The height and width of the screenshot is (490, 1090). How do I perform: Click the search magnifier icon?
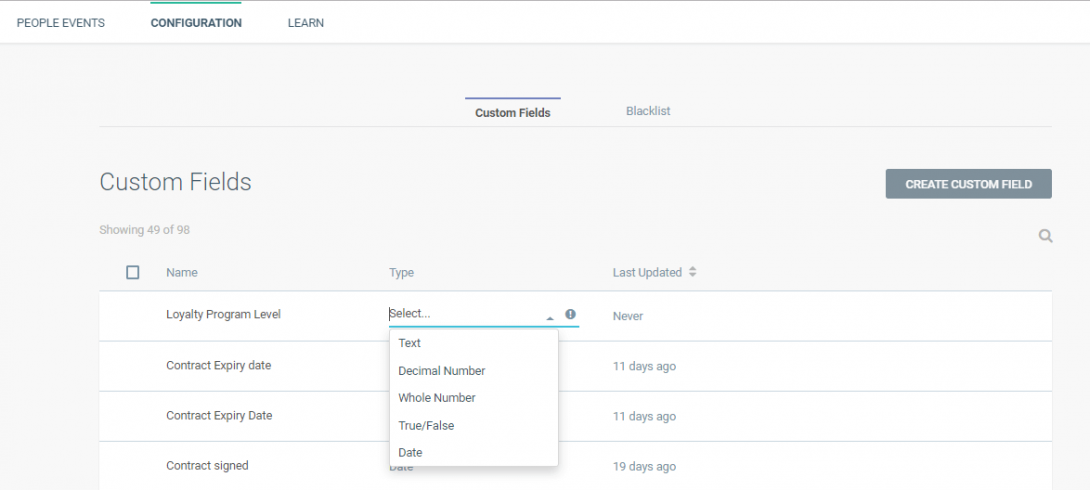[1045, 236]
